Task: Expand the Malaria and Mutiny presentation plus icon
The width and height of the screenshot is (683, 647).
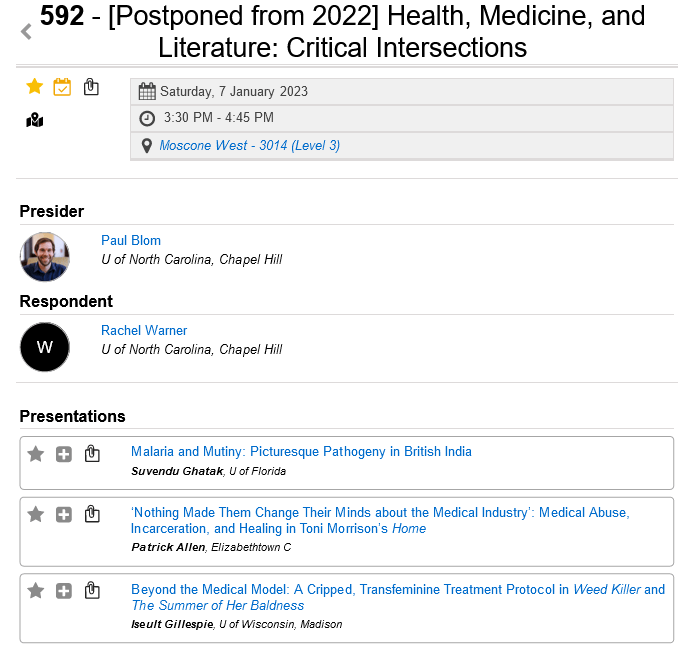Action: coord(64,454)
